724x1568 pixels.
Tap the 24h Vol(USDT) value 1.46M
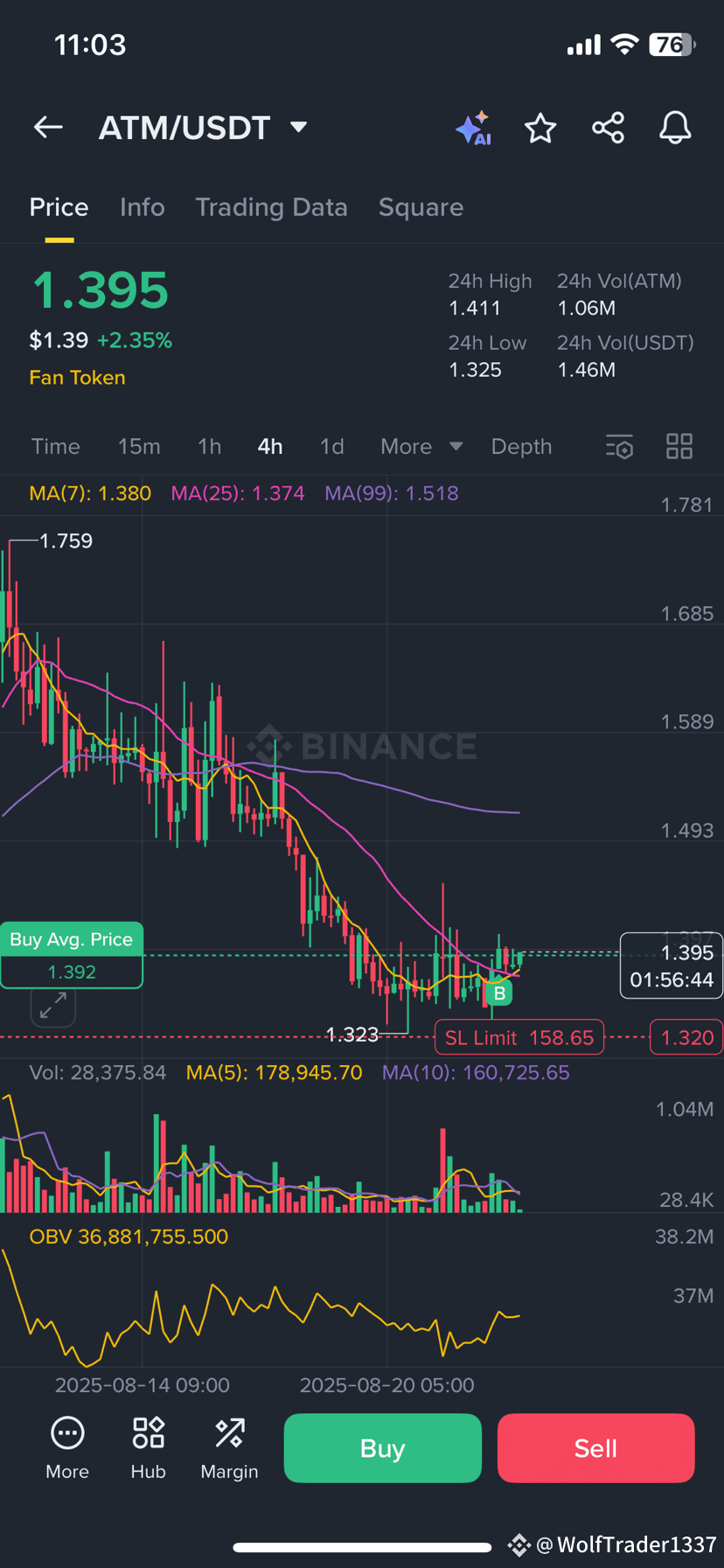click(x=587, y=370)
